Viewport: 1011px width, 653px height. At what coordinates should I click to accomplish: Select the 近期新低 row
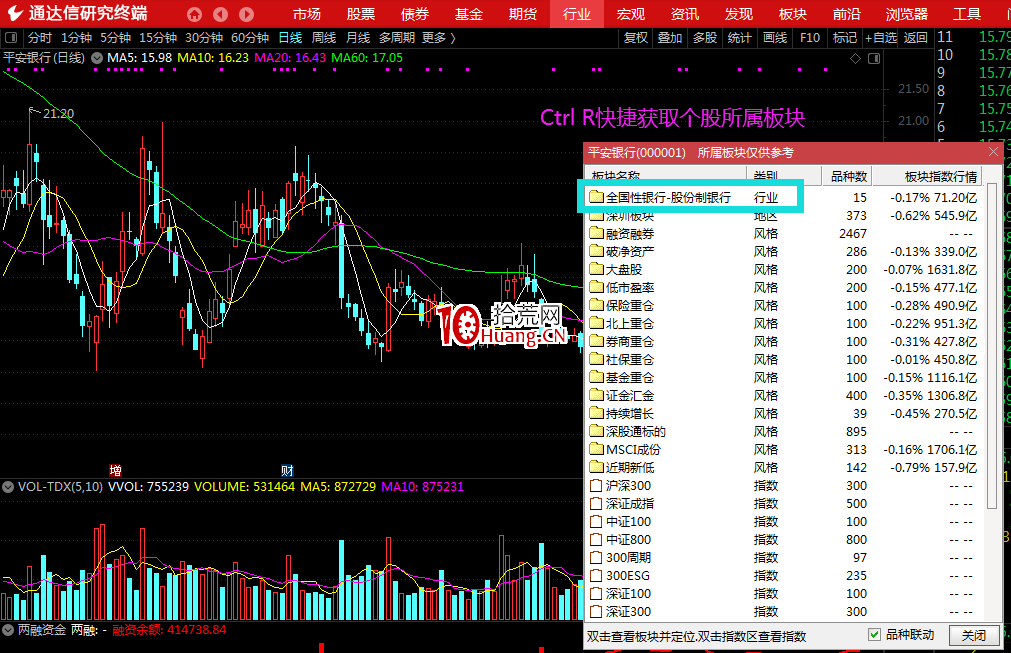785,467
